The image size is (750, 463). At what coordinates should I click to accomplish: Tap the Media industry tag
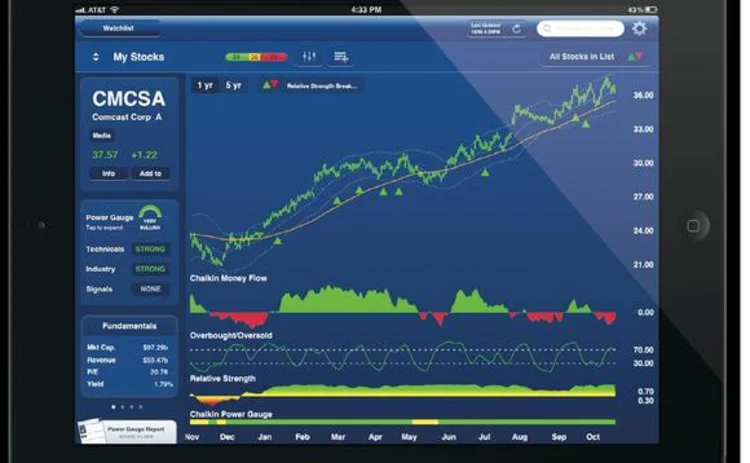pos(101,135)
